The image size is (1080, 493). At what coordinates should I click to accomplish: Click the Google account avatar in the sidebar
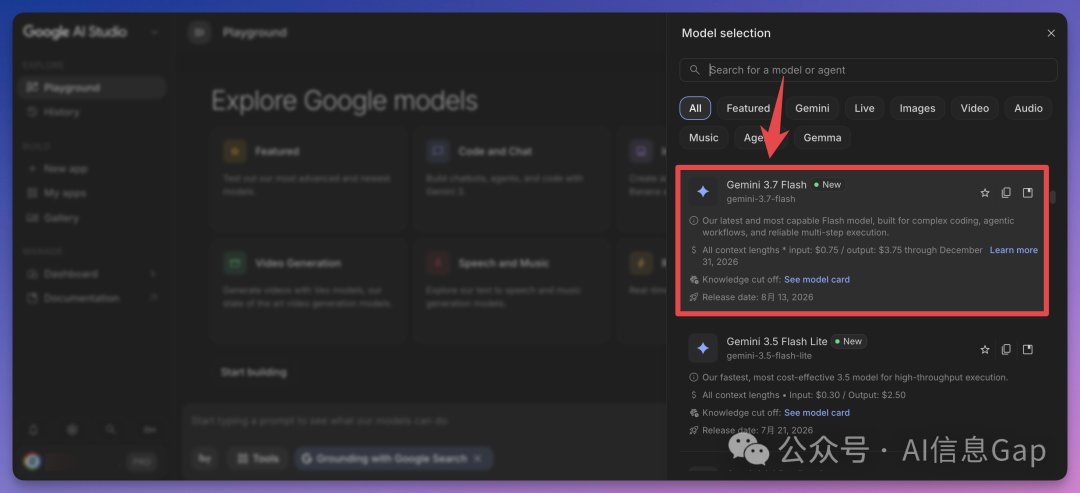(32, 461)
